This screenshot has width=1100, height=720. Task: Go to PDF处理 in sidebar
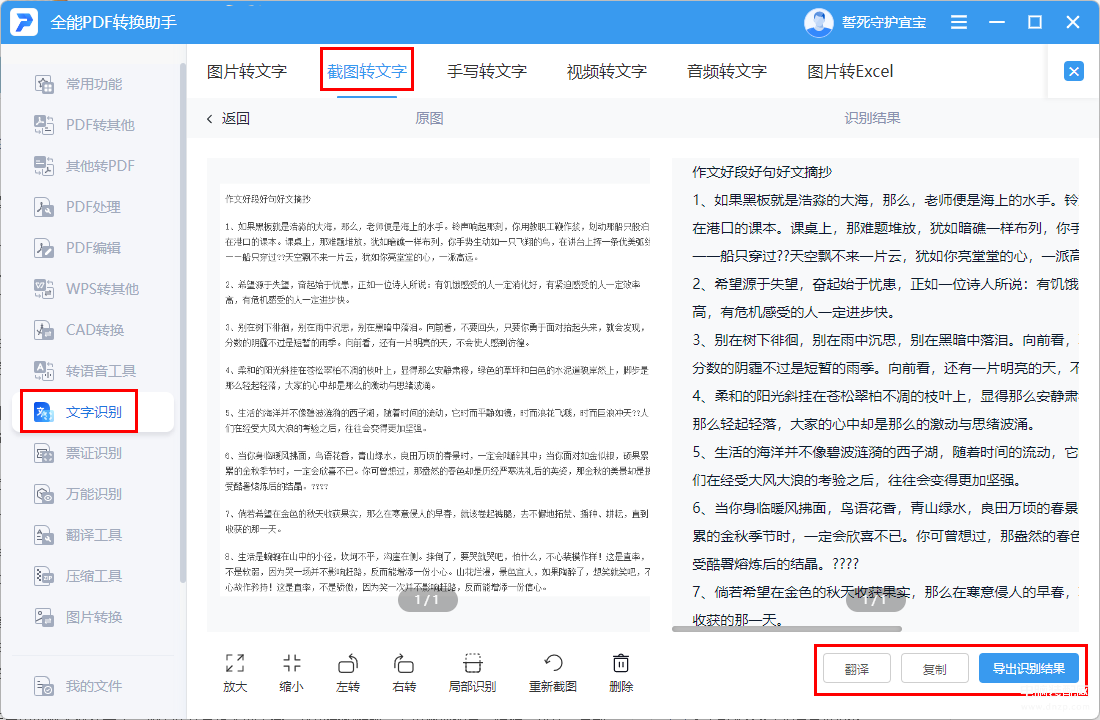pos(77,207)
